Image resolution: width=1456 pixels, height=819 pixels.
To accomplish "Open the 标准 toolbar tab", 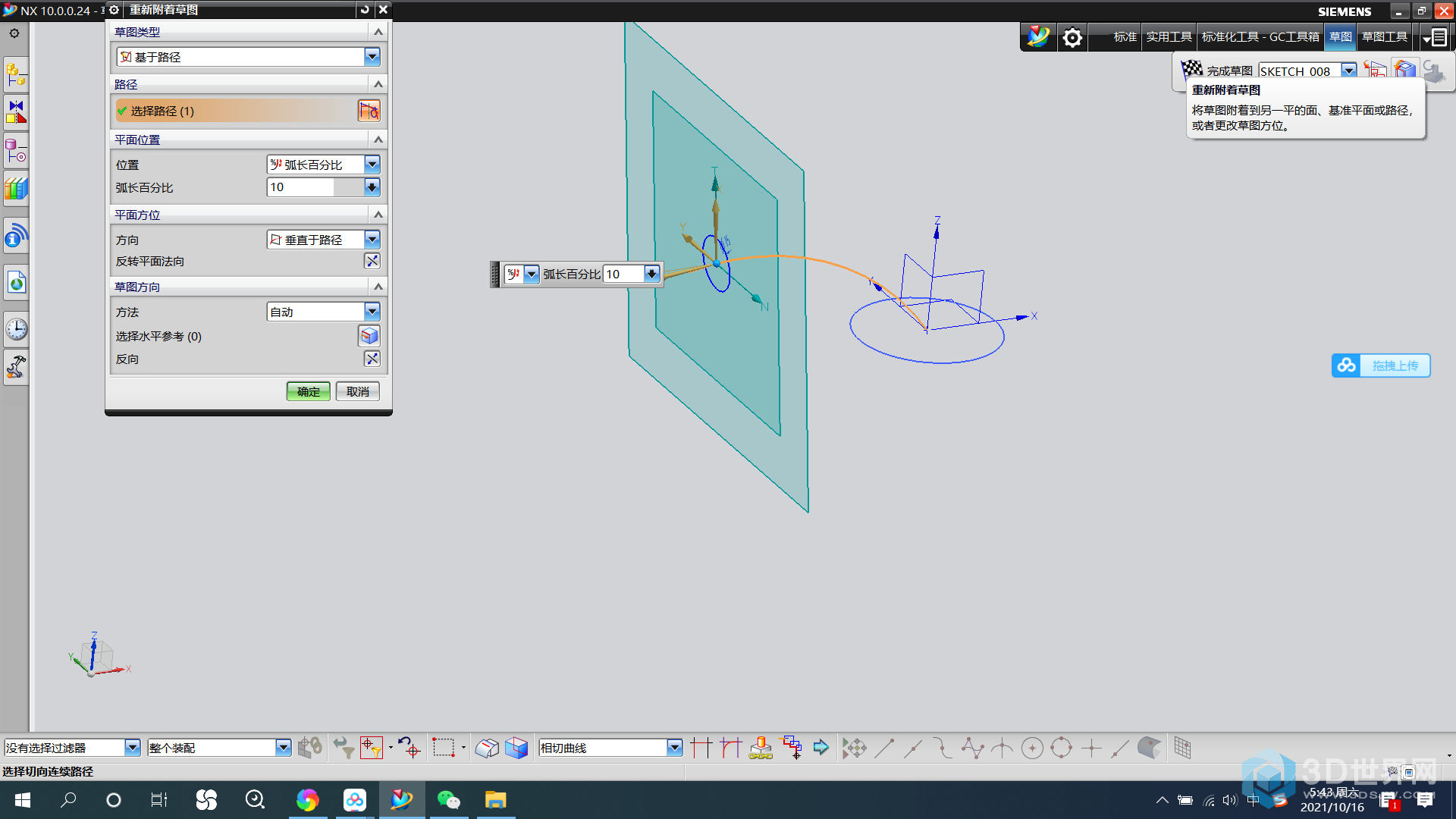I will [1125, 36].
